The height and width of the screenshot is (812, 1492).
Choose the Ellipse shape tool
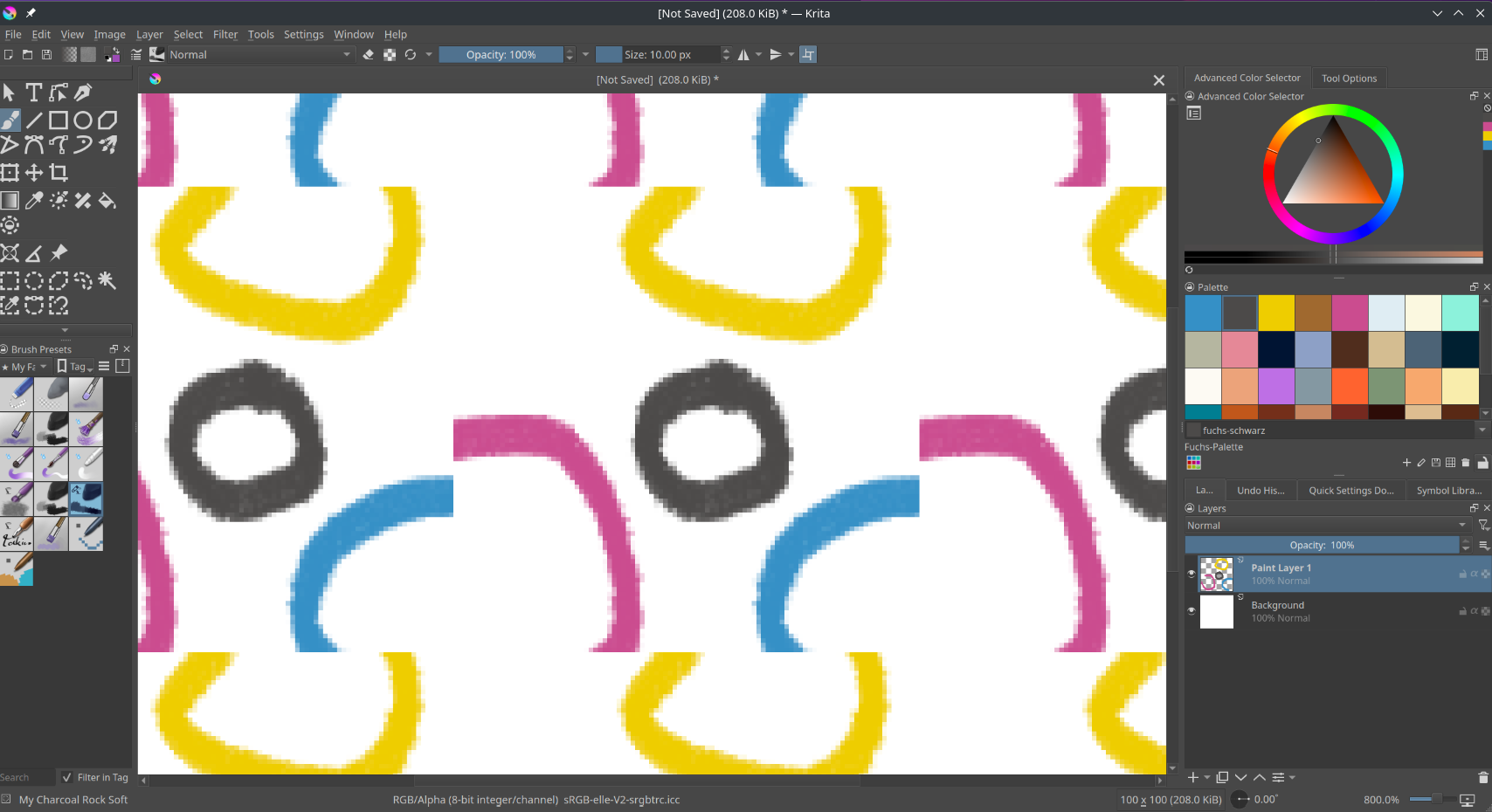[x=83, y=120]
